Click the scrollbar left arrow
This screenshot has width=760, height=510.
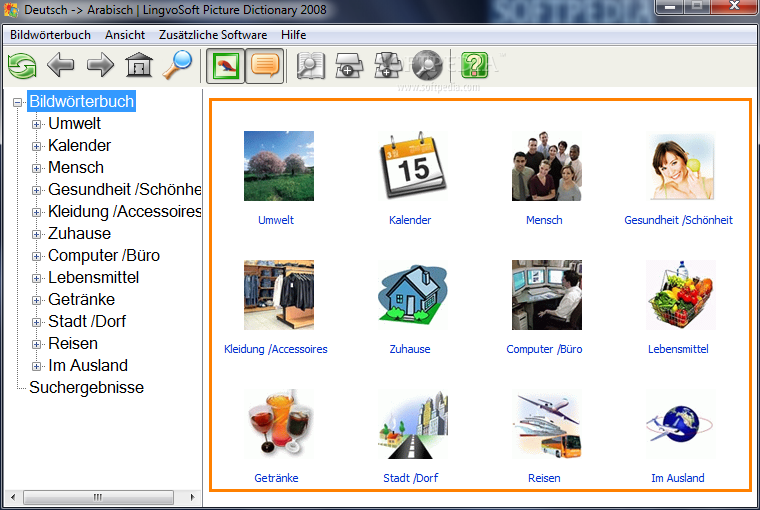tap(13, 497)
